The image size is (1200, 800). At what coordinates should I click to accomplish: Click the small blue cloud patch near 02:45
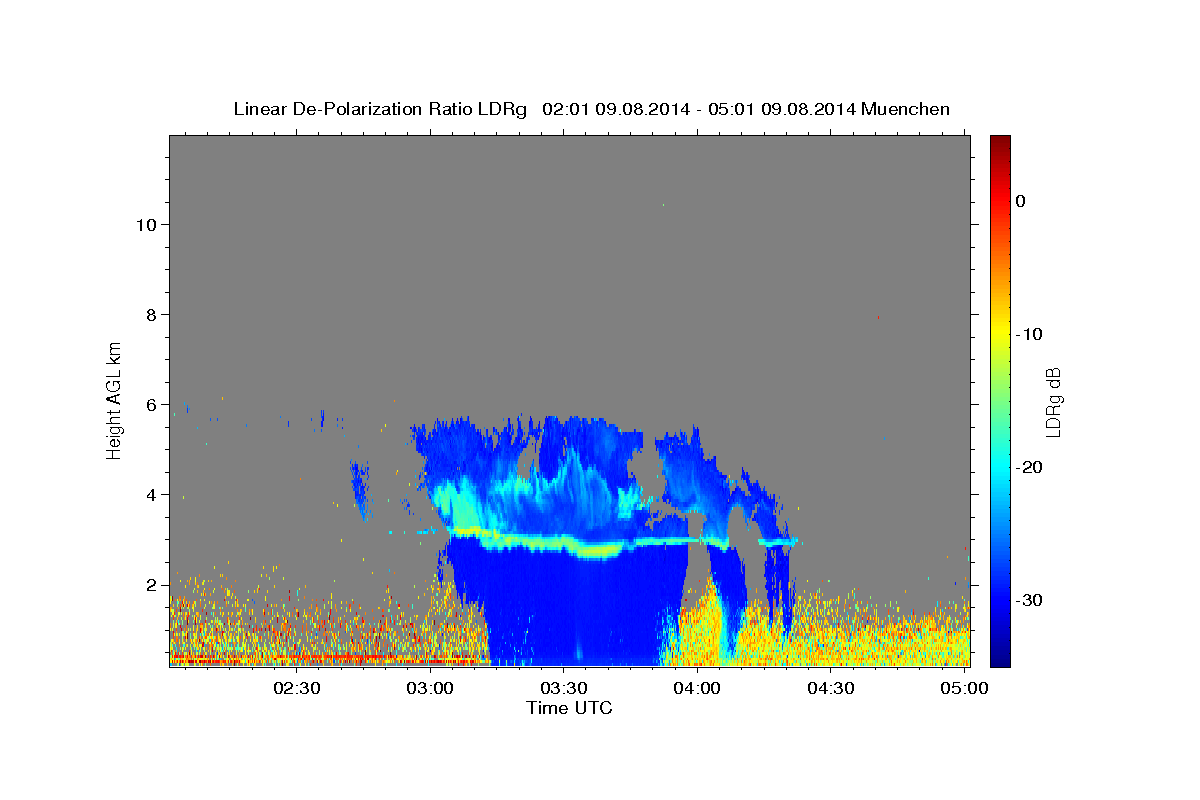pyautogui.click(x=359, y=488)
